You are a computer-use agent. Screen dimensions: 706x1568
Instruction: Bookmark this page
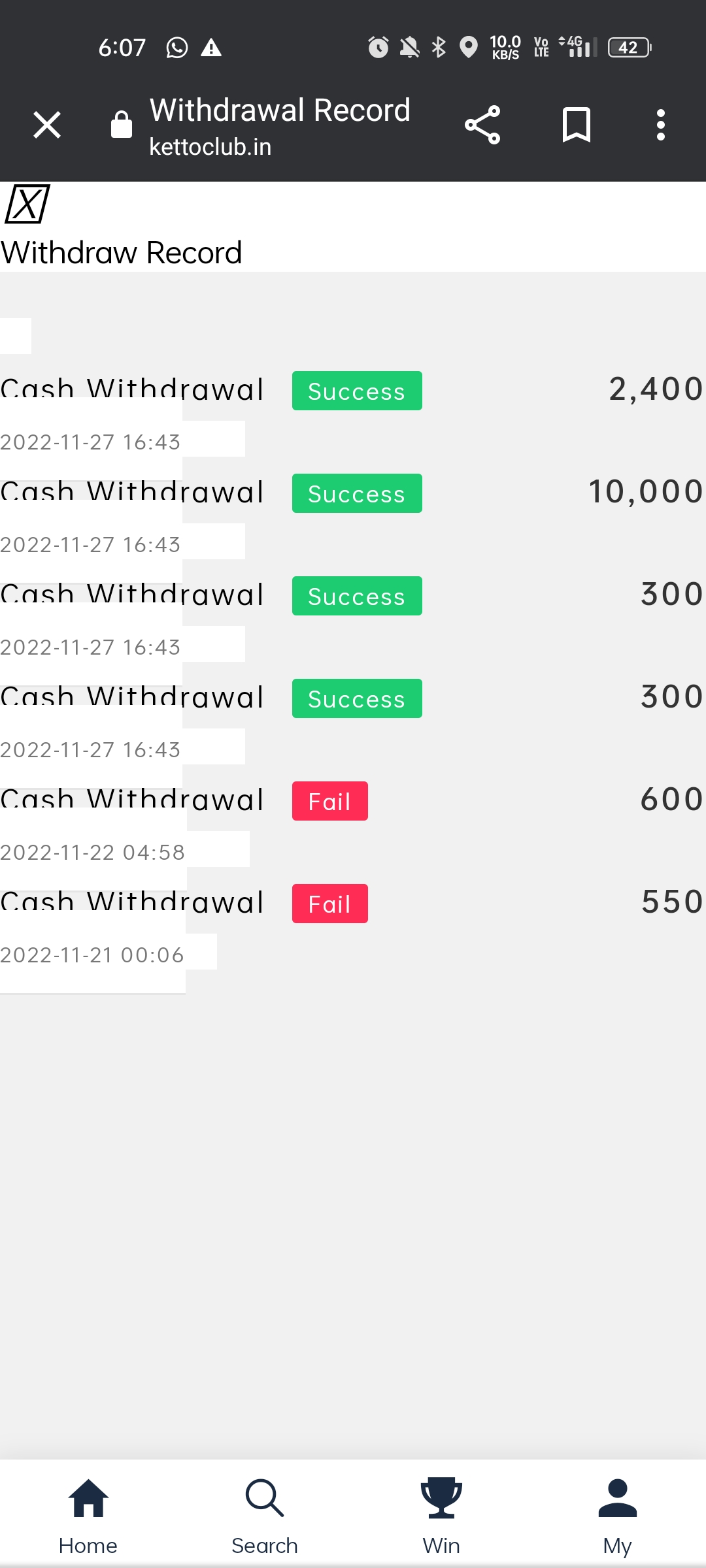577,125
